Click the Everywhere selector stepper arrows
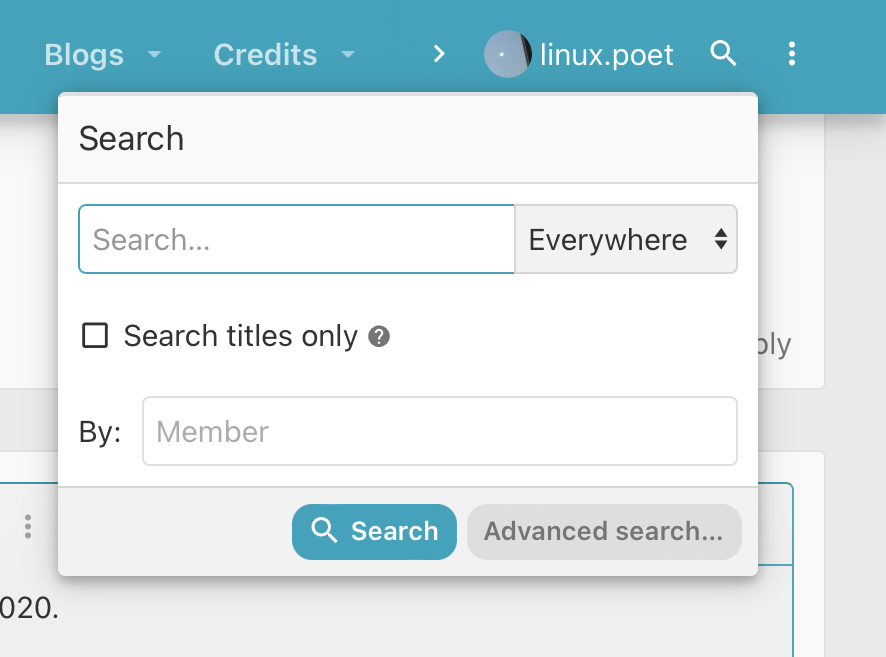Viewport: 886px width, 657px height. coord(720,239)
